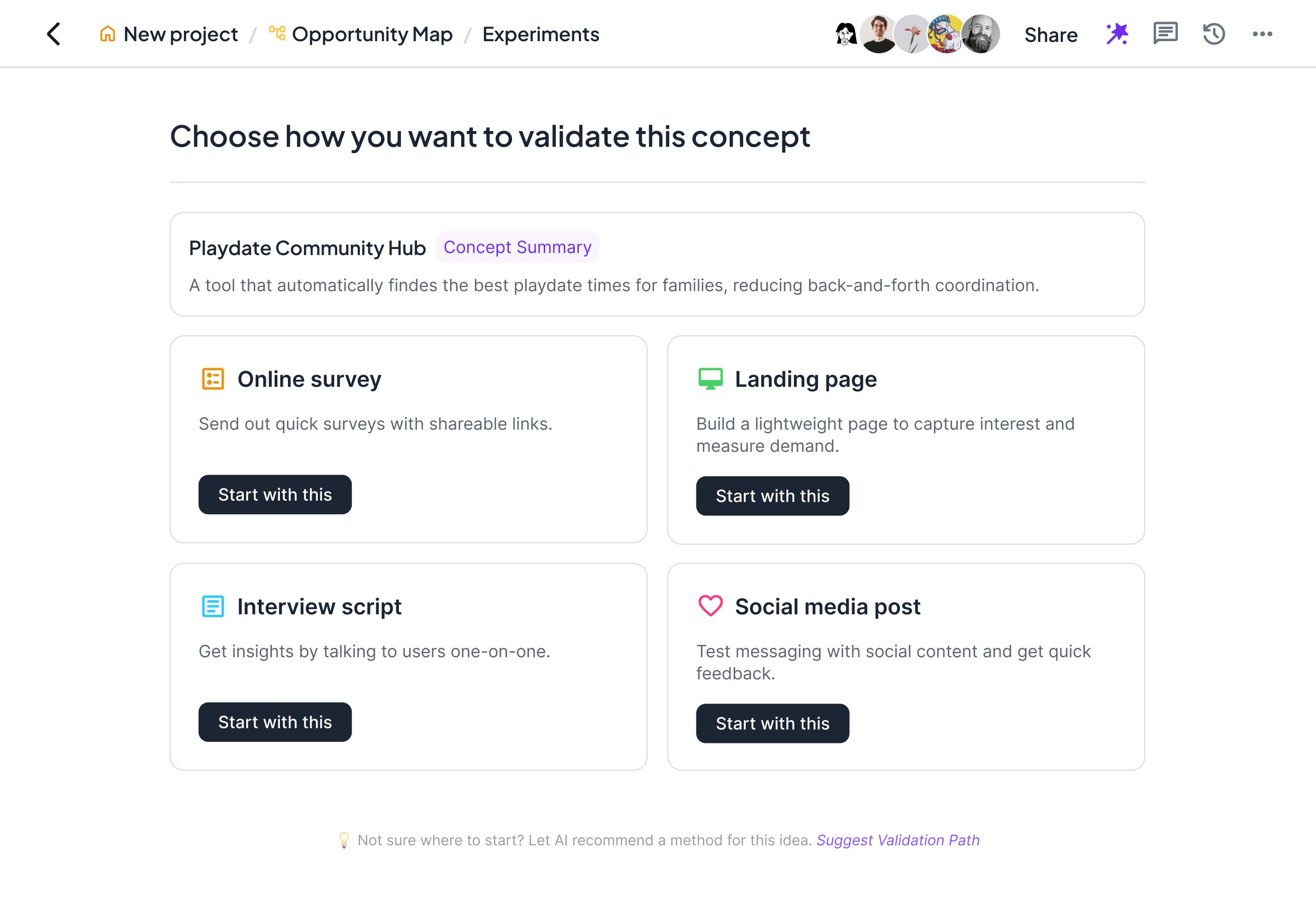Click the pink heart Social media icon
Screen dimensions: 1316x904
click(710, 606)
